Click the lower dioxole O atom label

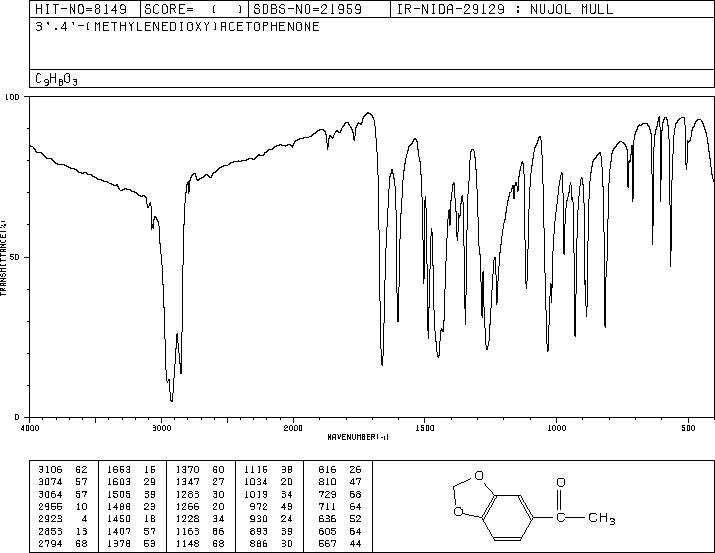coord(458,512)
